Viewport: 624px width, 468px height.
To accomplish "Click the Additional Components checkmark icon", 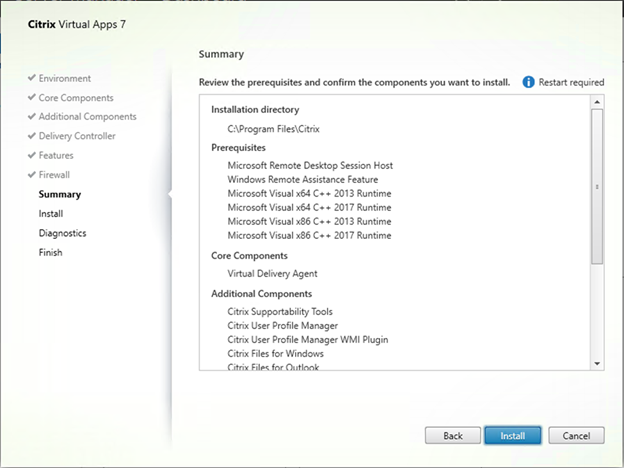I will coord(32,116).
